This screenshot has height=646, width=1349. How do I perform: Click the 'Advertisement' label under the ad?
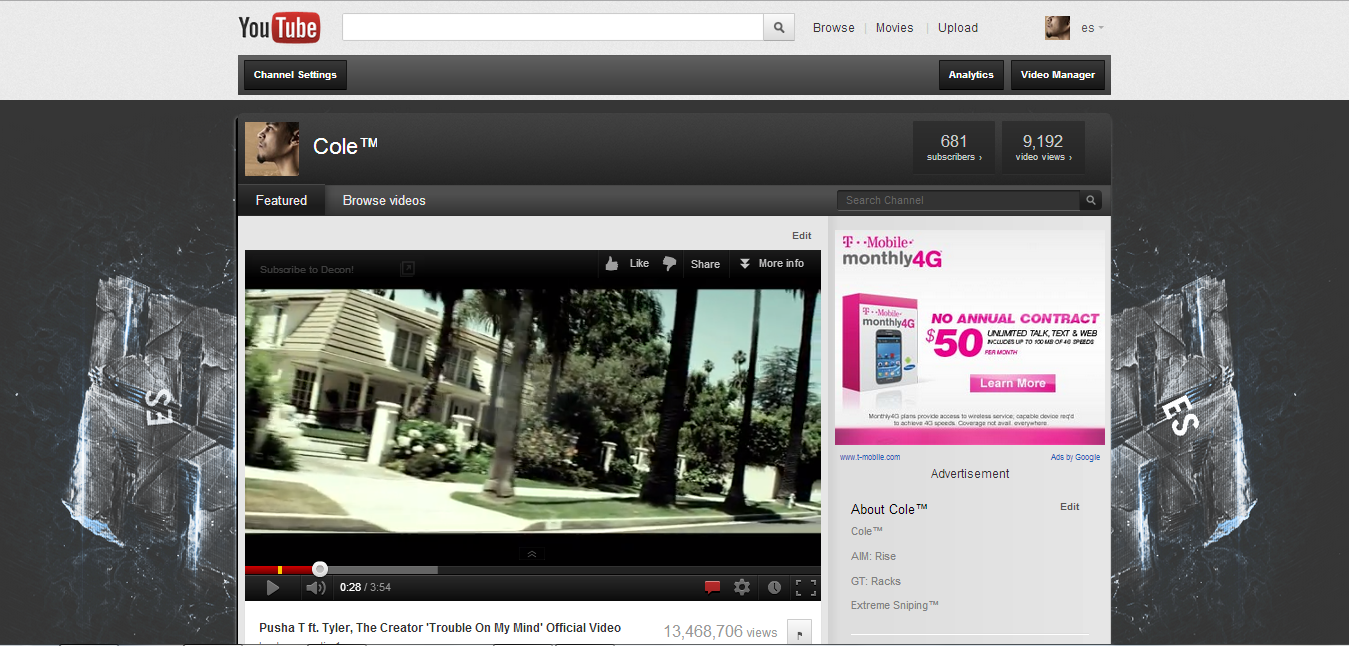click(x=970, y=474)
